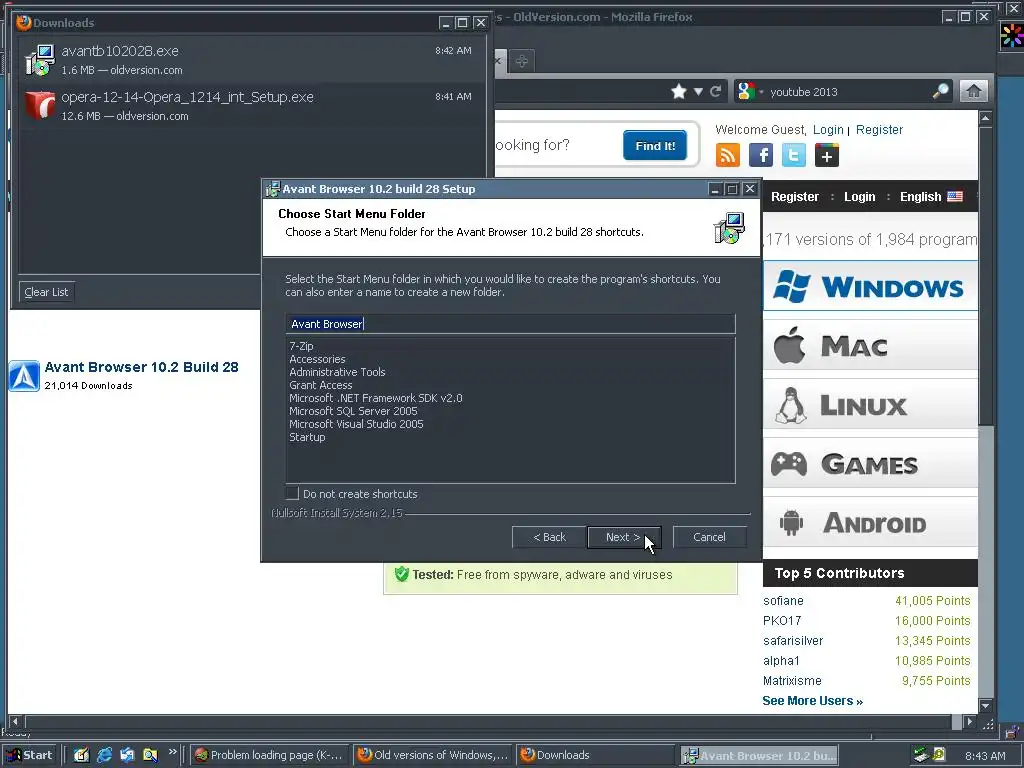Bookmark page with the star icon
The image size is (1024, 768).
(679, 91)
